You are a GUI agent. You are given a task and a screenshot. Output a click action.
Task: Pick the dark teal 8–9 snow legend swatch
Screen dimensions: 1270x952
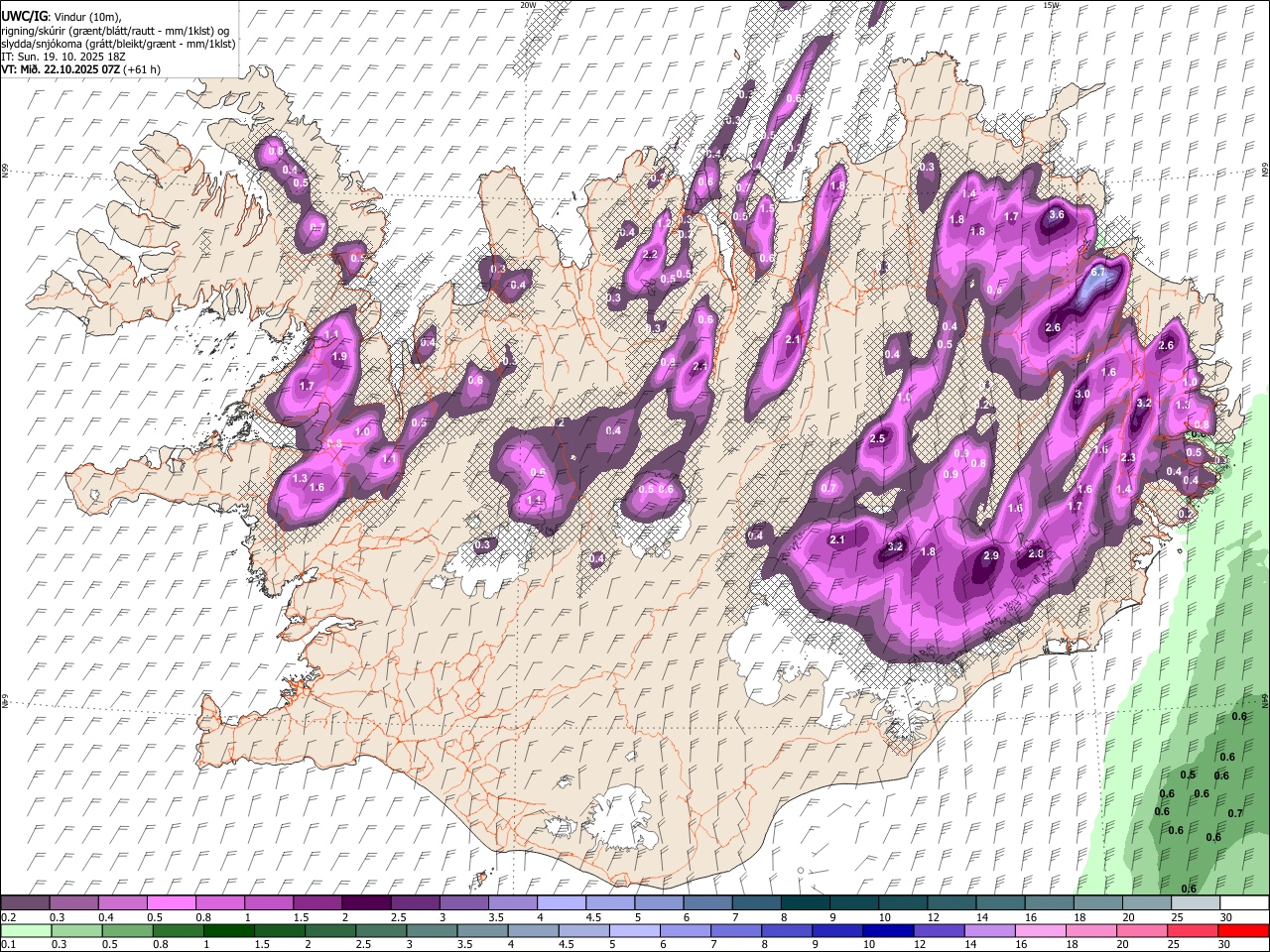[x=806, y=903]
